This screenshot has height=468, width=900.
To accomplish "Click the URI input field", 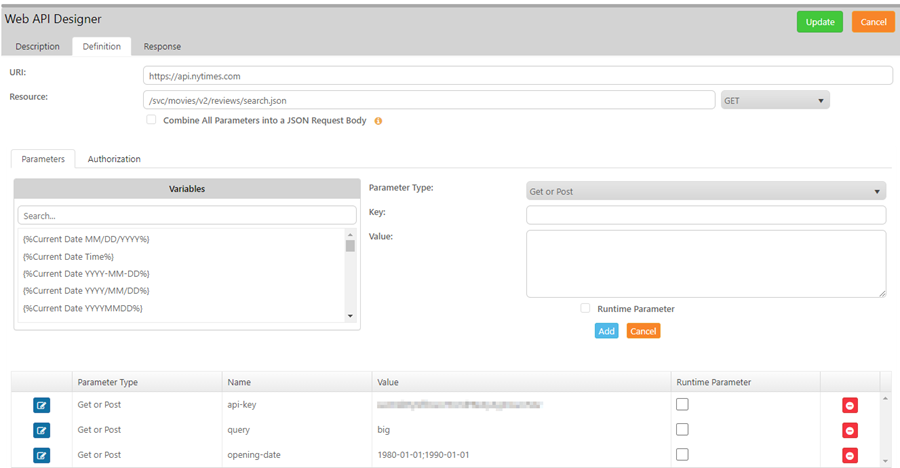I will (x=518, y=76).
